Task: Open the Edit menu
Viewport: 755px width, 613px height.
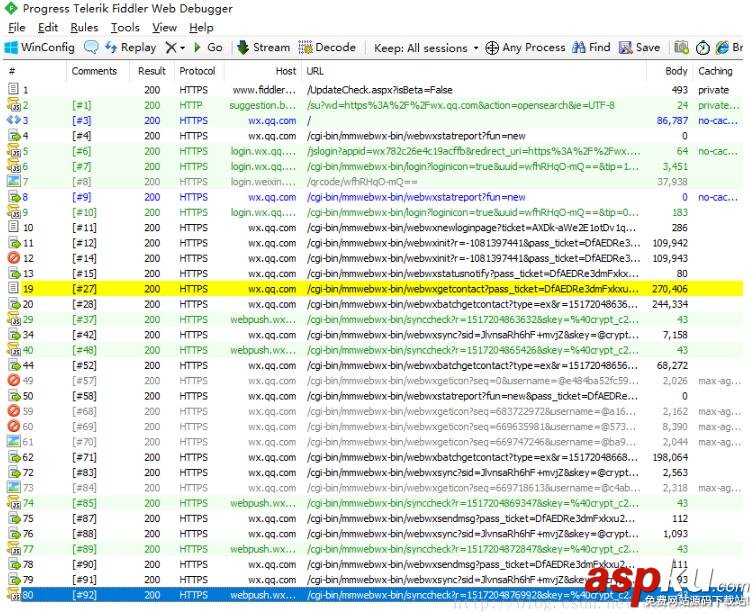Action: pyautogui.click(x=48, y=27)
